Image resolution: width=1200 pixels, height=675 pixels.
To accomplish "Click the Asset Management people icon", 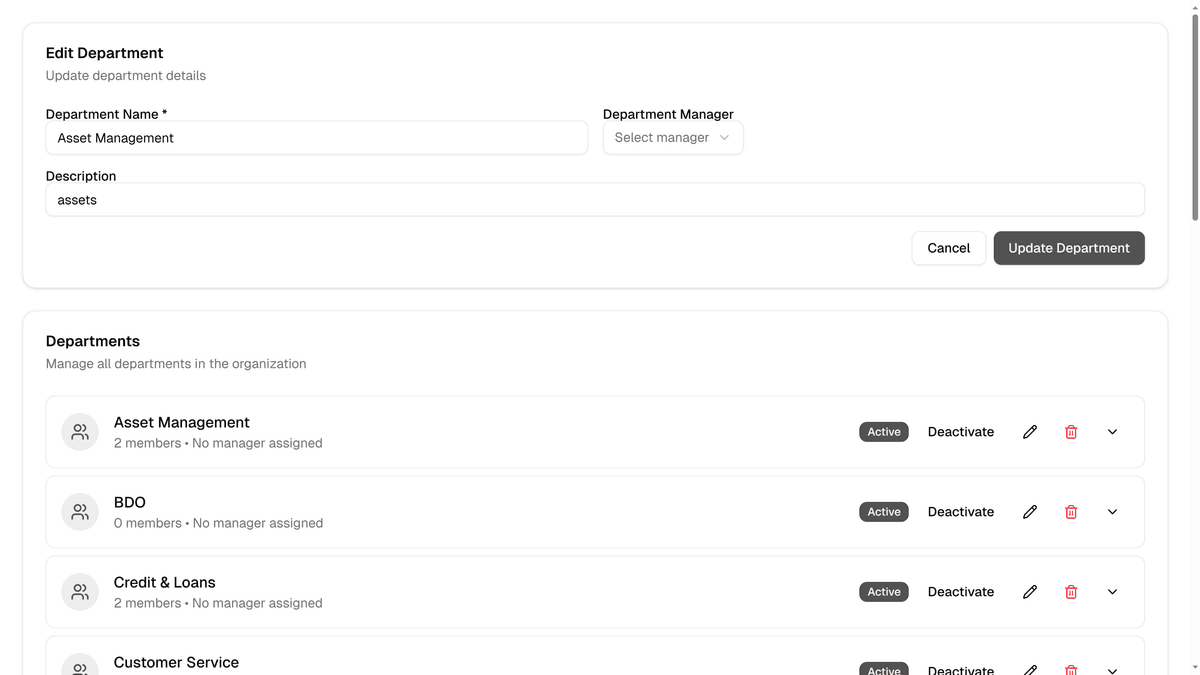I will (x=80, y=432).
